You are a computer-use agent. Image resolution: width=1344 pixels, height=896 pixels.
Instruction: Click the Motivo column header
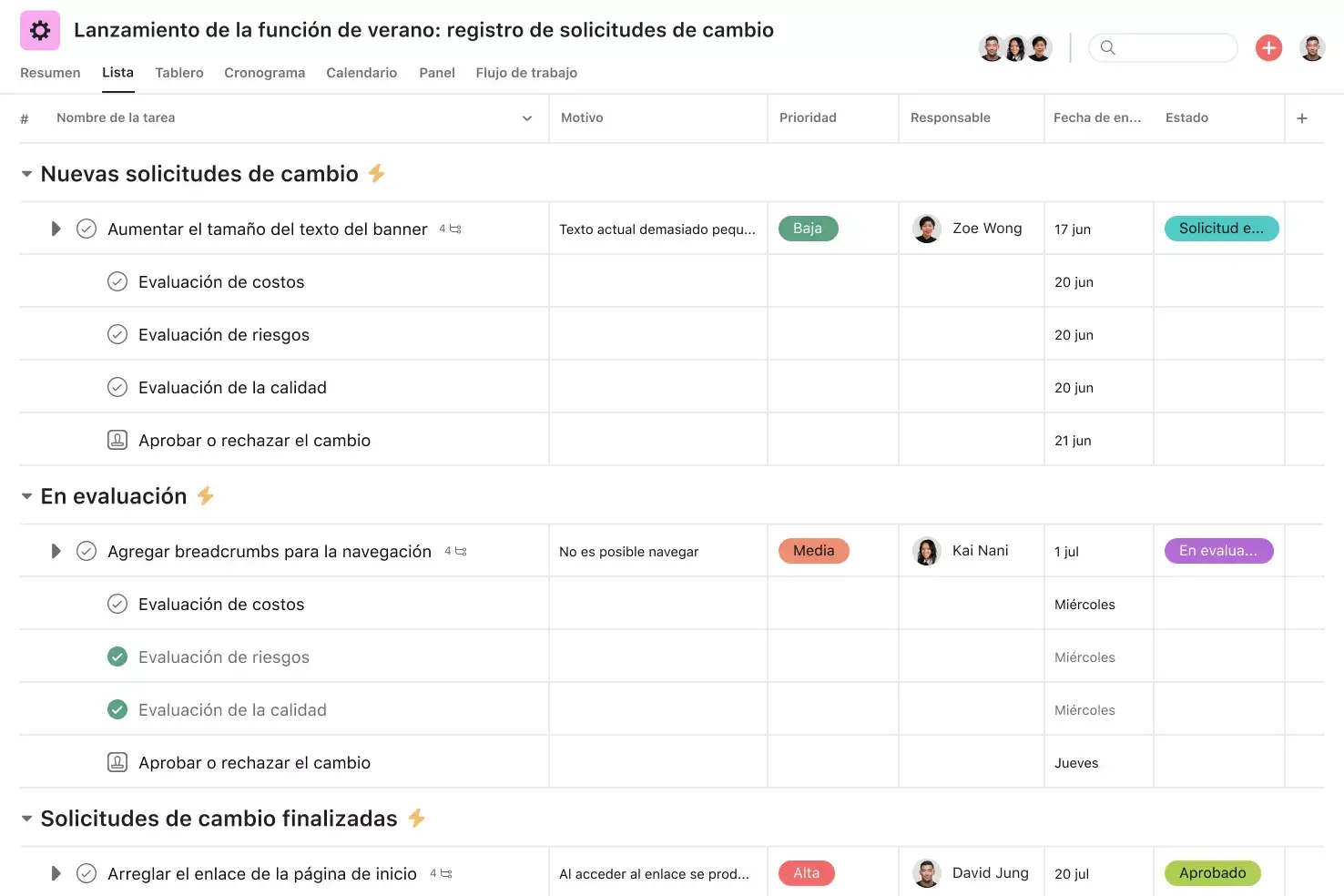click(582, 118)
